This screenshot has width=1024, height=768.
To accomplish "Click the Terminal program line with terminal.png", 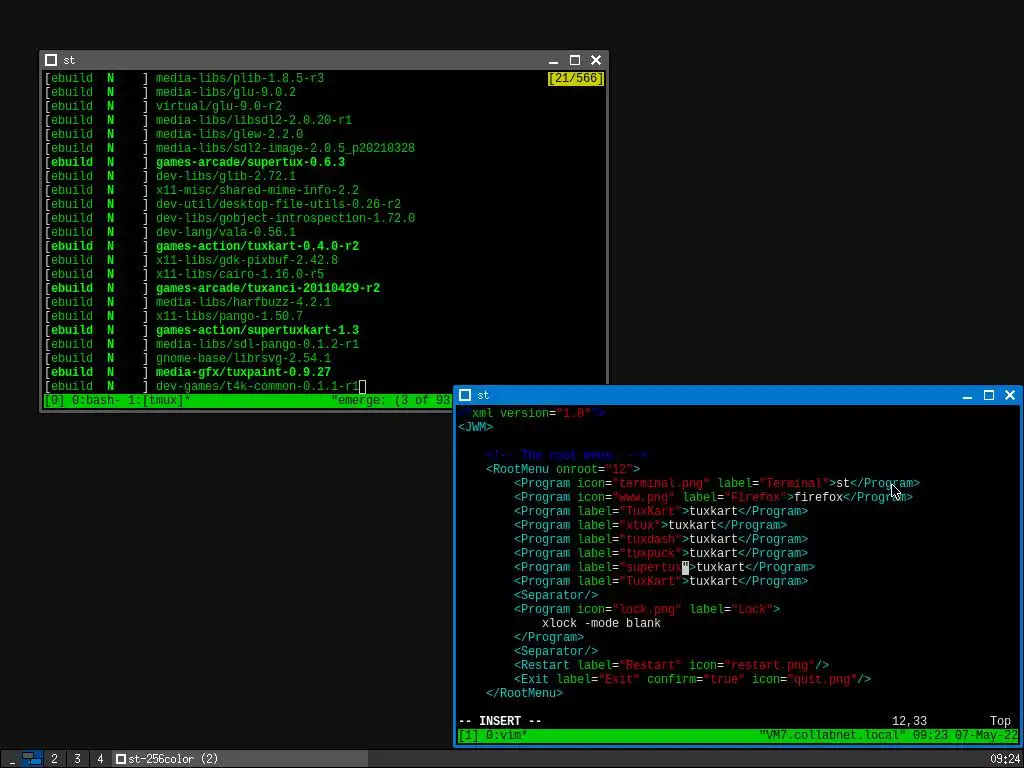I will (716, 483).
